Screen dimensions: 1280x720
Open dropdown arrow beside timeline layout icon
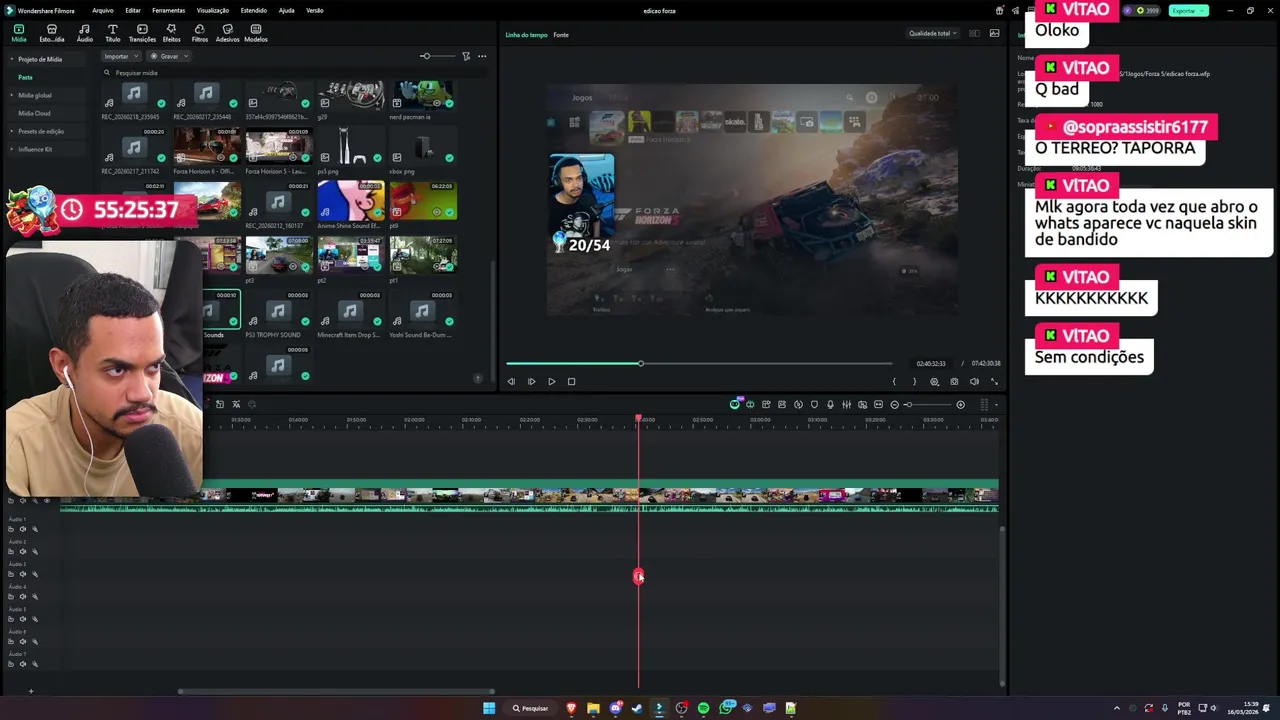coord(996,404)
